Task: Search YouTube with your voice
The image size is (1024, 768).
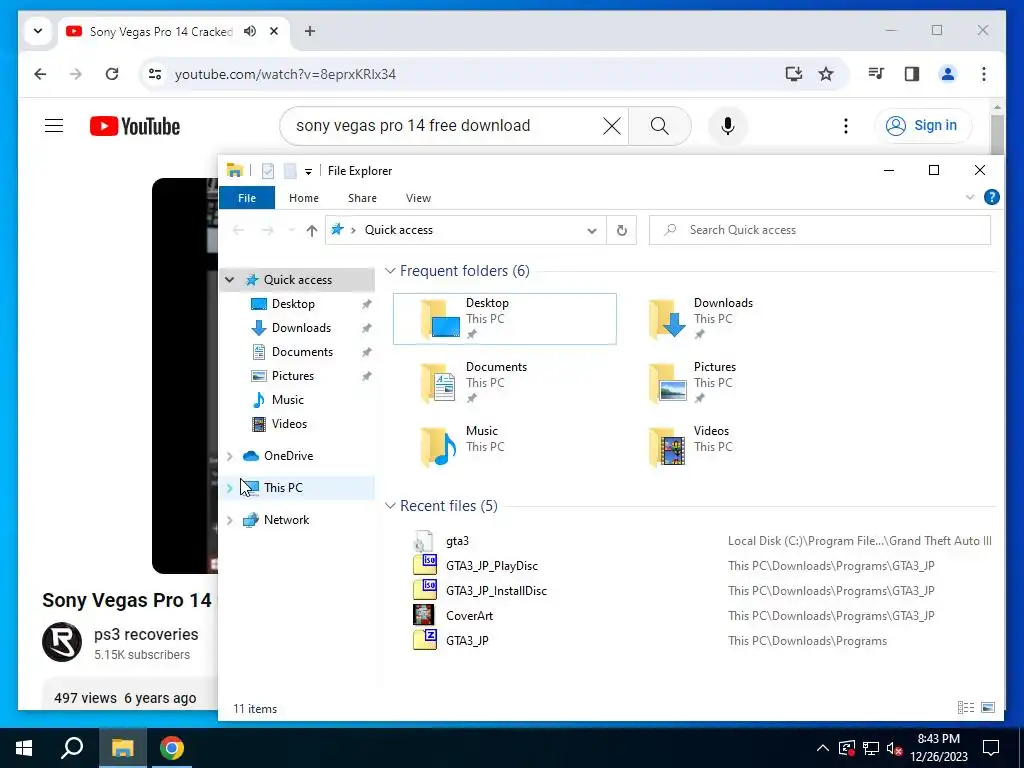Action: (728, 125)
